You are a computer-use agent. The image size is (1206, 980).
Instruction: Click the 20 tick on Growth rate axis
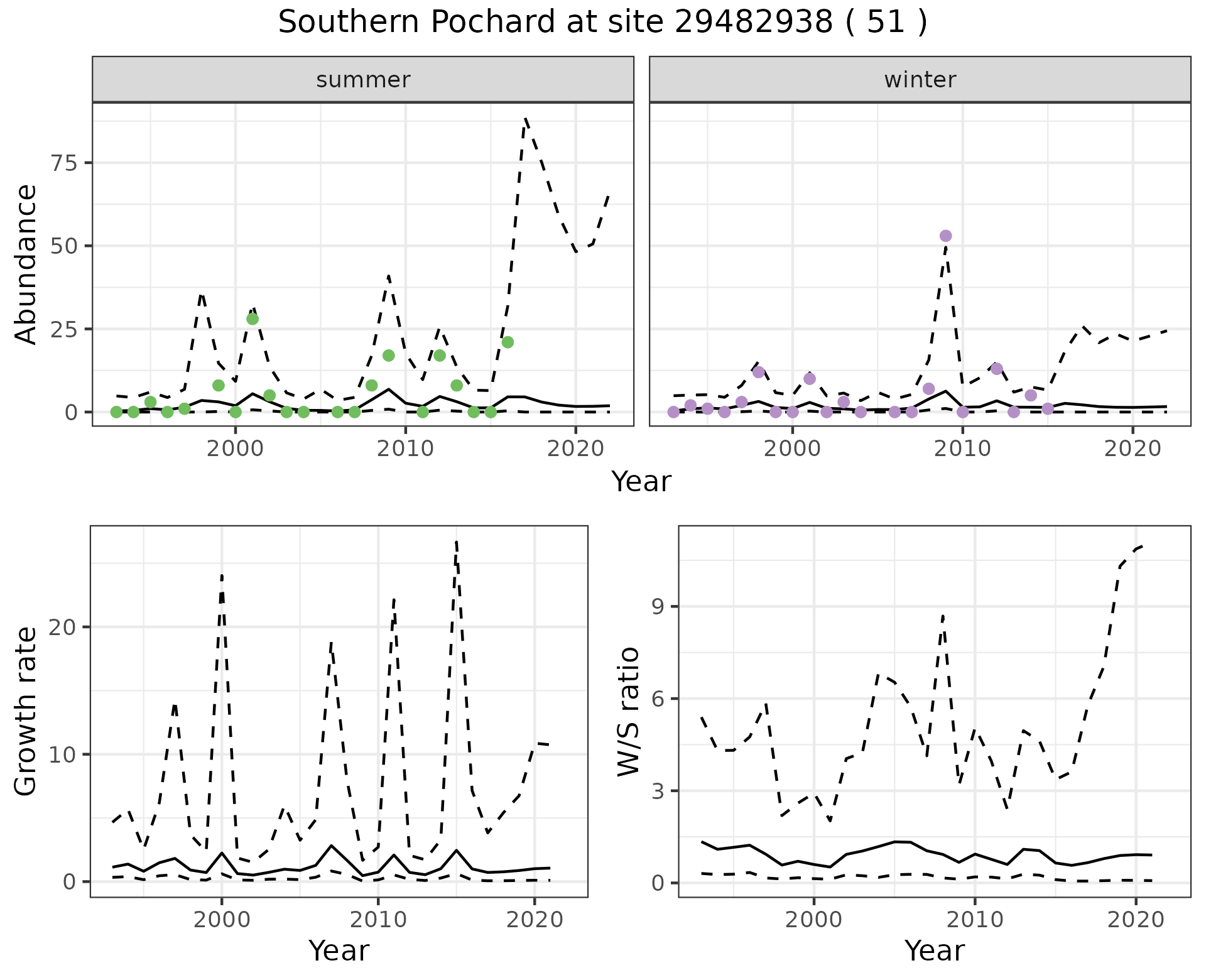coord(61,627)
